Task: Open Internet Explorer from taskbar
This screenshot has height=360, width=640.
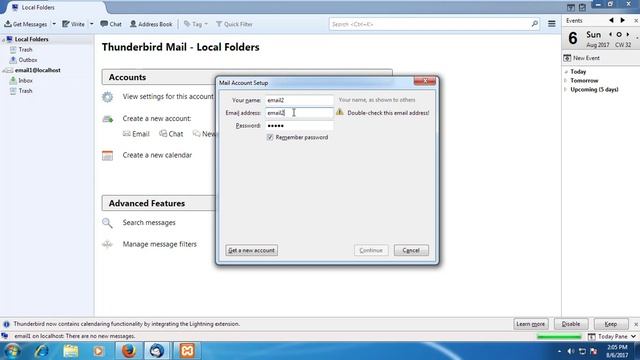Action: pos(42,351)
